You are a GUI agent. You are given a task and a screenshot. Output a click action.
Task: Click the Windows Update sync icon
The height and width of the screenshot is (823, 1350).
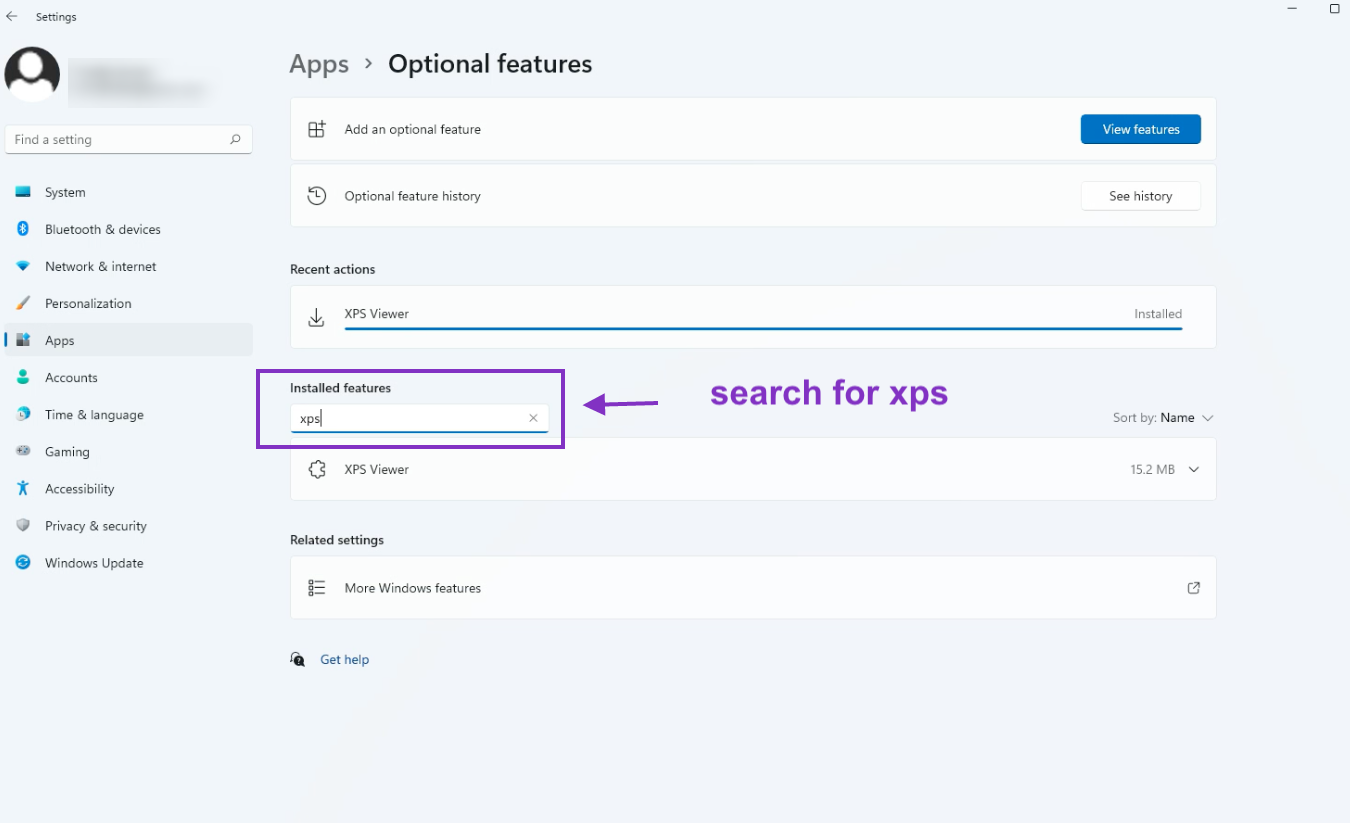(x=23, y=562)
